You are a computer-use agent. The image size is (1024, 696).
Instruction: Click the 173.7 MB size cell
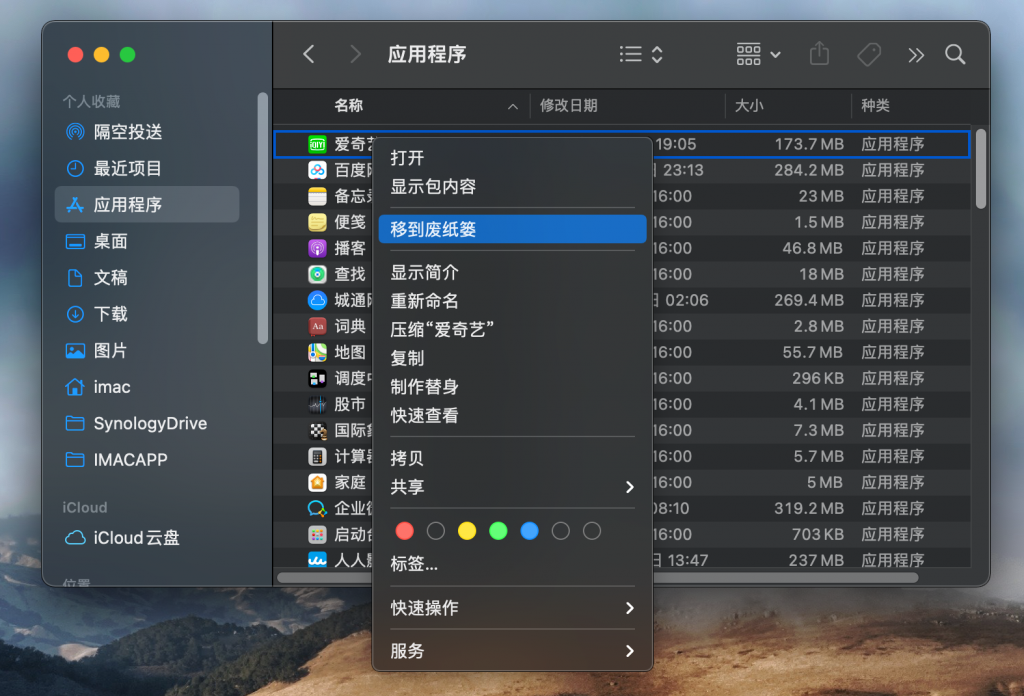click(x=808, y=144)
